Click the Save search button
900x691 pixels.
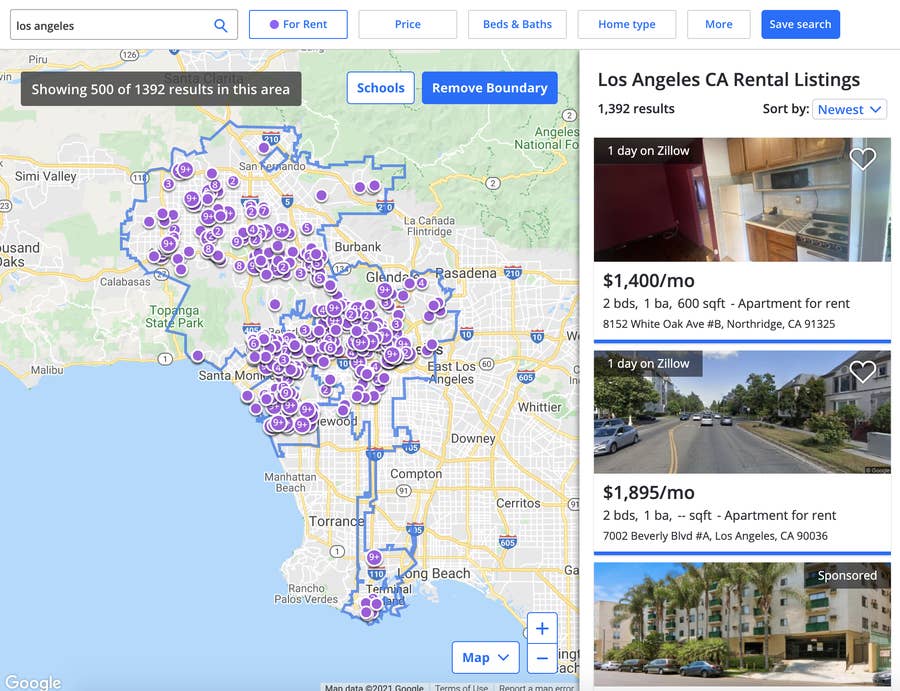[x=800, y=24]
